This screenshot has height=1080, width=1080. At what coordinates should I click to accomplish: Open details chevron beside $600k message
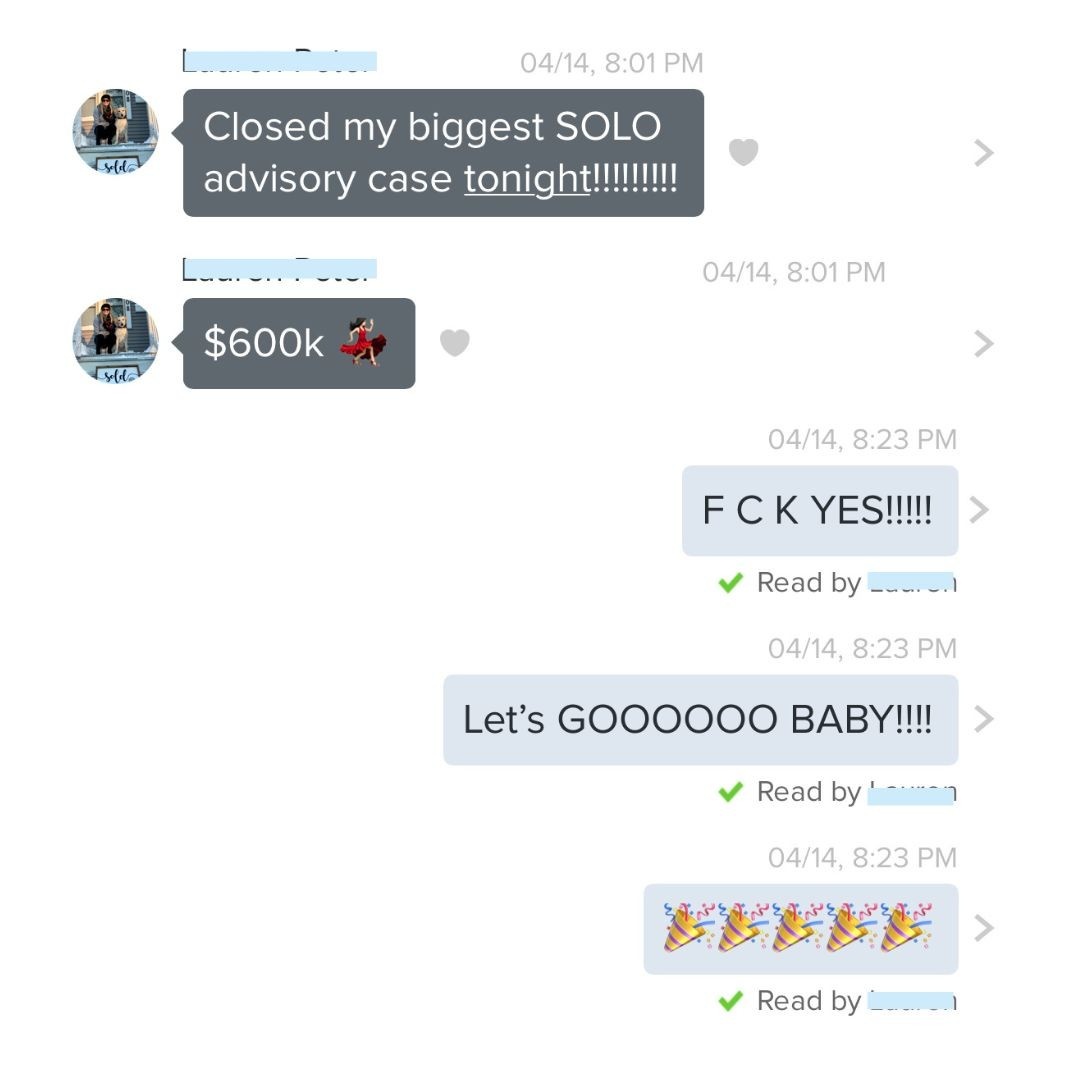pos(984,343)
